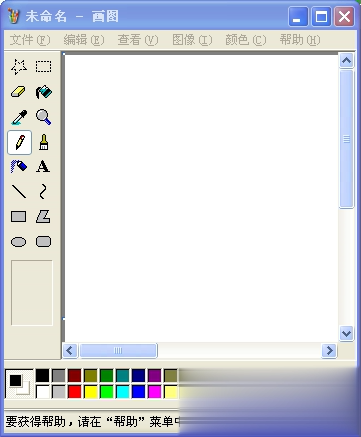Choose the Eraser tool
The image size is (361, 437).
pos(19,92)
